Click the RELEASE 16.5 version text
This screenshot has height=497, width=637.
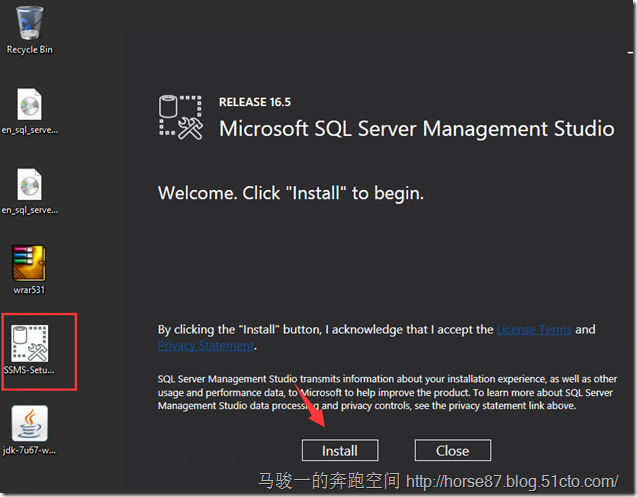coord(255,102)
